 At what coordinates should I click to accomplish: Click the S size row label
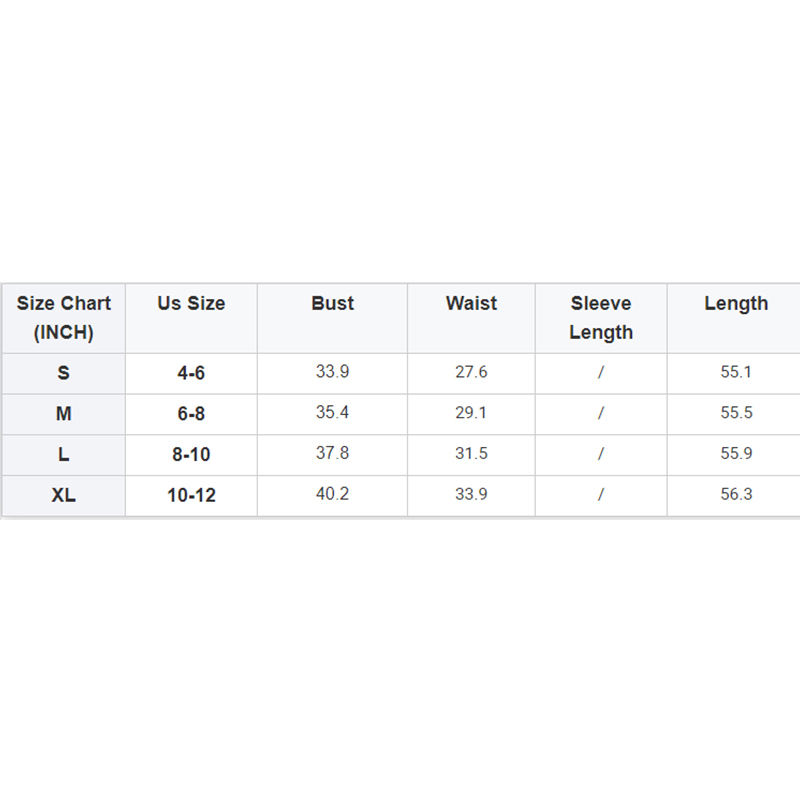point(64,373)
